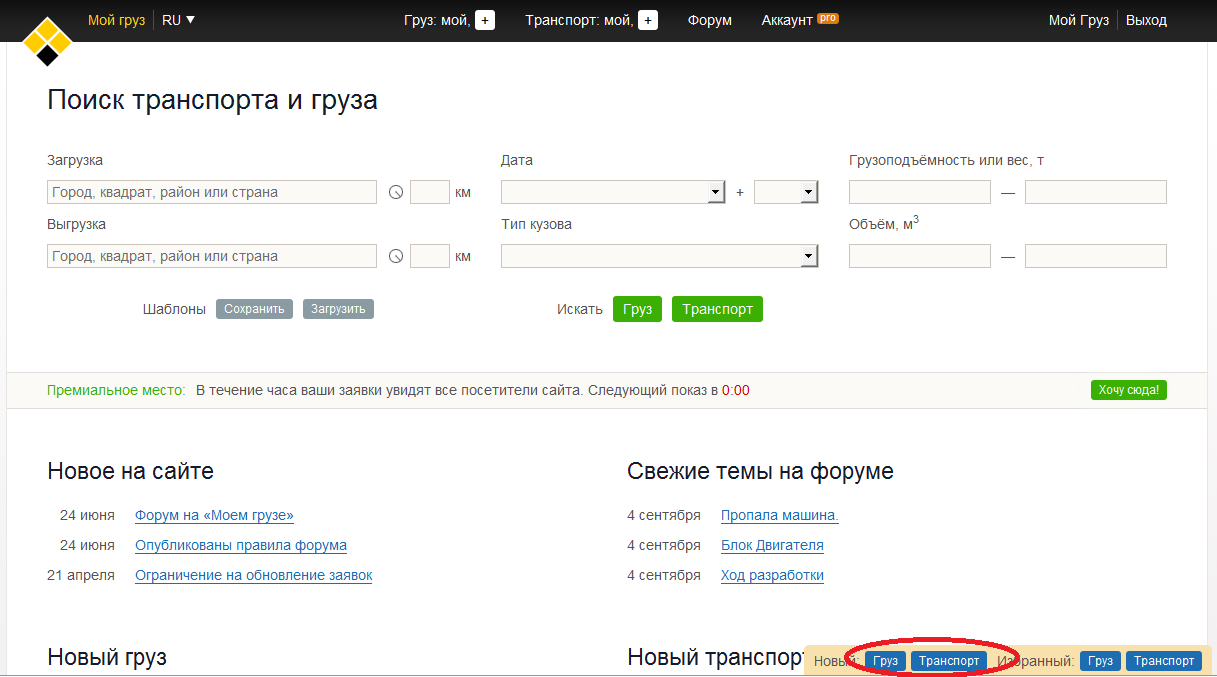Screen dimensions: 1217x677
Task: Click the Сохранить template button
Action: pos(254,309)
